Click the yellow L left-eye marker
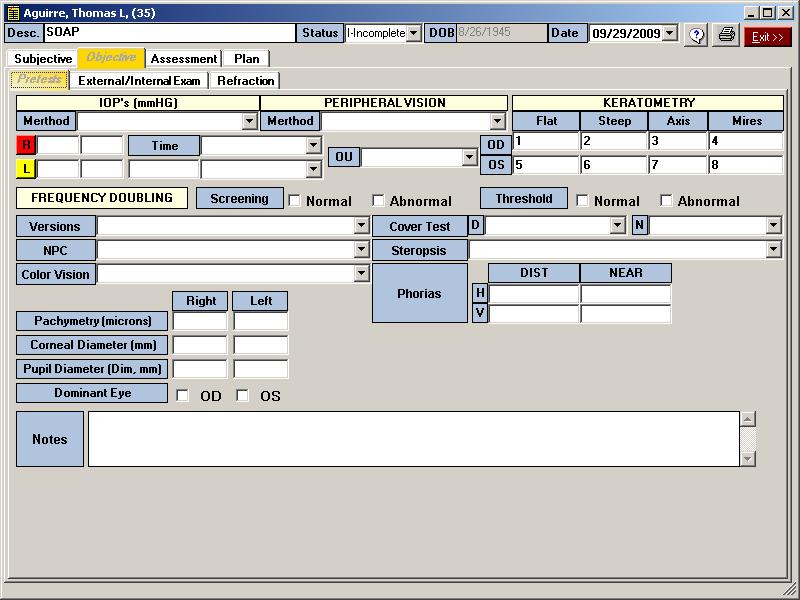The height and width of the screenshot is (600, 800). (x=26, y=170)
